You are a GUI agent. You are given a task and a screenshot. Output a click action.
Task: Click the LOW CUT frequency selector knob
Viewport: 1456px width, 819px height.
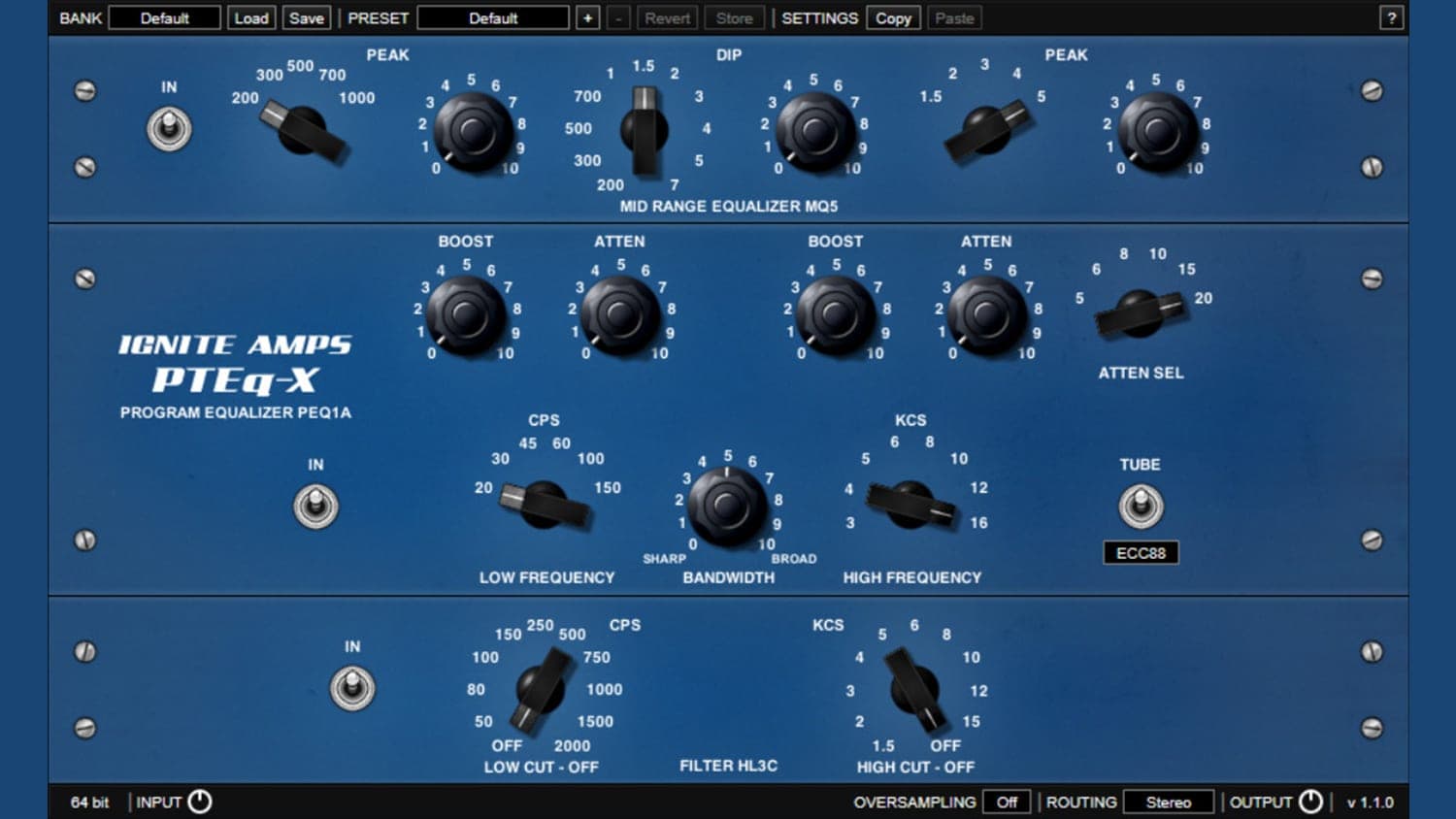(541, 688)
